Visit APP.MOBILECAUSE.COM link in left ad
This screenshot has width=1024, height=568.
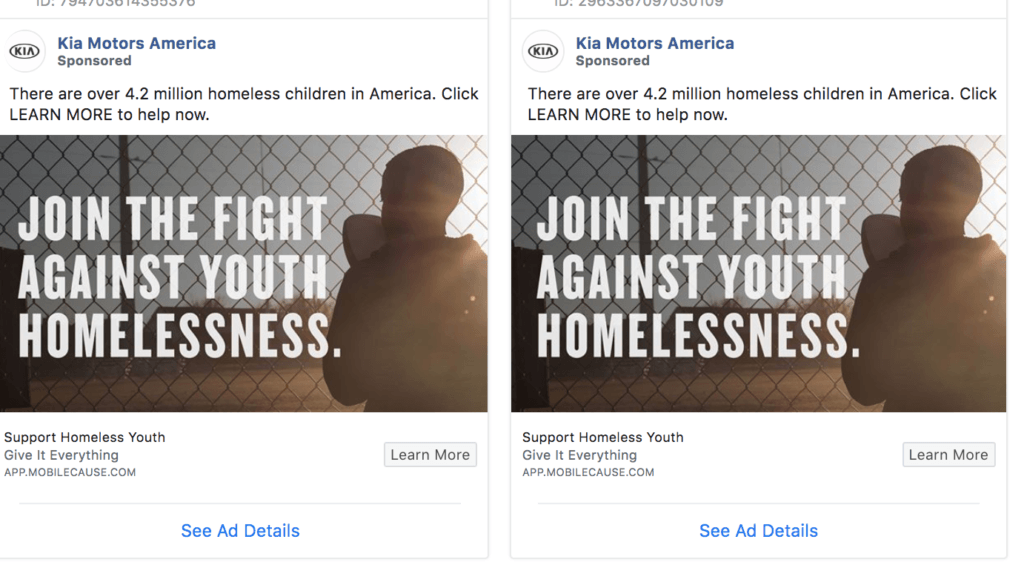coord(70,472)
